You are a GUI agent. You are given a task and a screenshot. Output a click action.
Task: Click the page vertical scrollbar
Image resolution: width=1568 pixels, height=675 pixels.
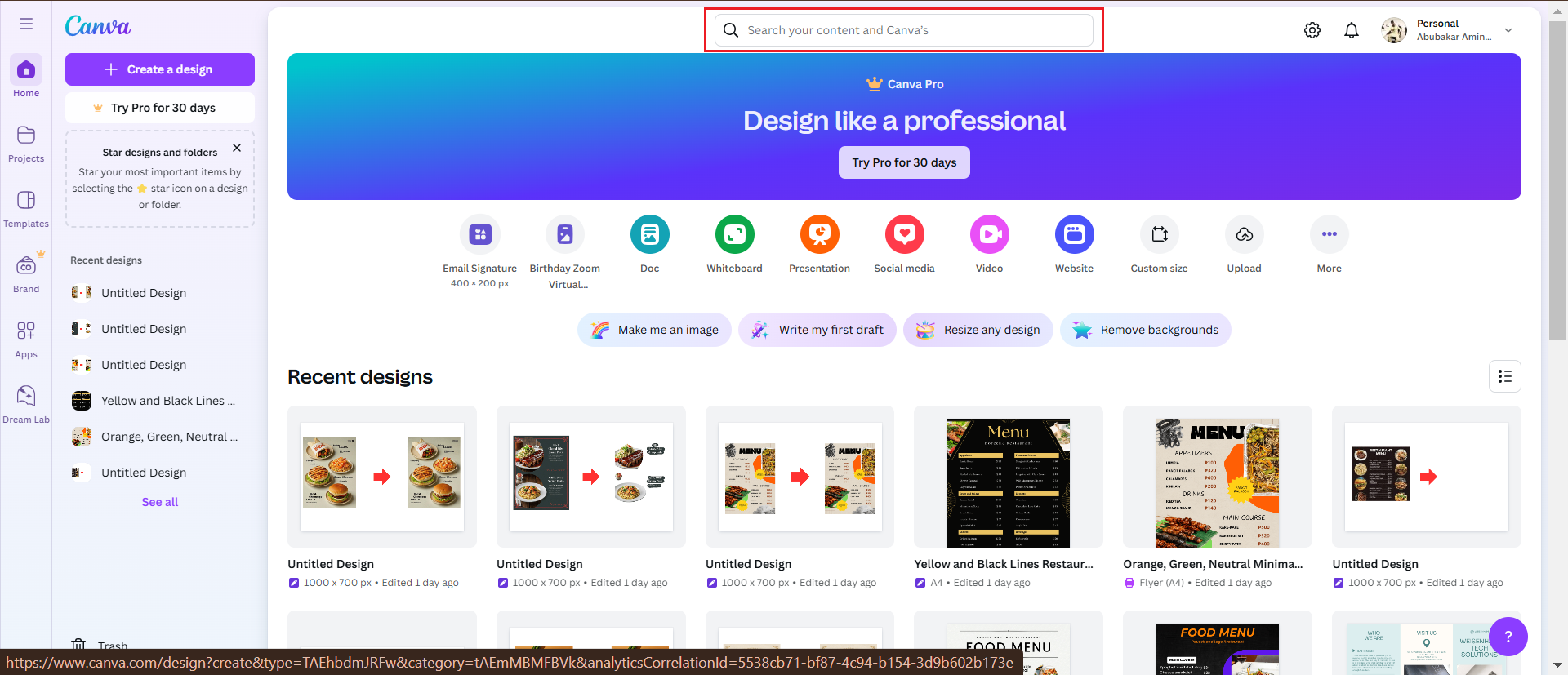click(x=1558, y=180)
